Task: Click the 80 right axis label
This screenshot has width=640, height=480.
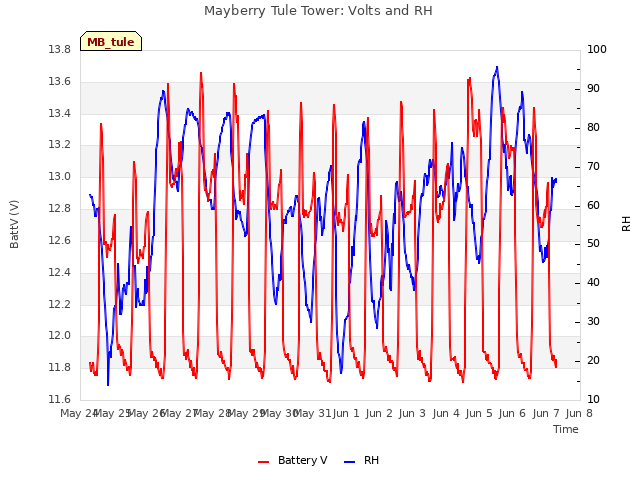Action: [x=593, y=127]
